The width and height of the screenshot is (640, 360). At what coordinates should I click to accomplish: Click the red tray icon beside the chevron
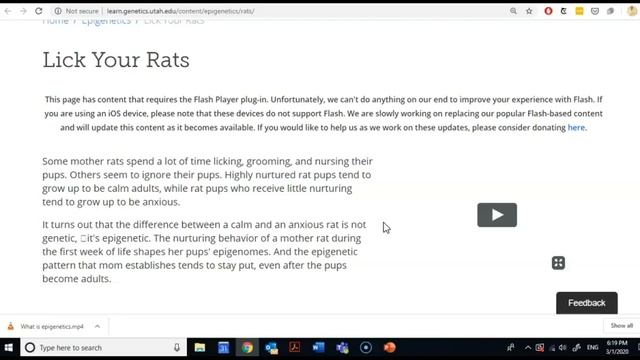pos(540,348)
